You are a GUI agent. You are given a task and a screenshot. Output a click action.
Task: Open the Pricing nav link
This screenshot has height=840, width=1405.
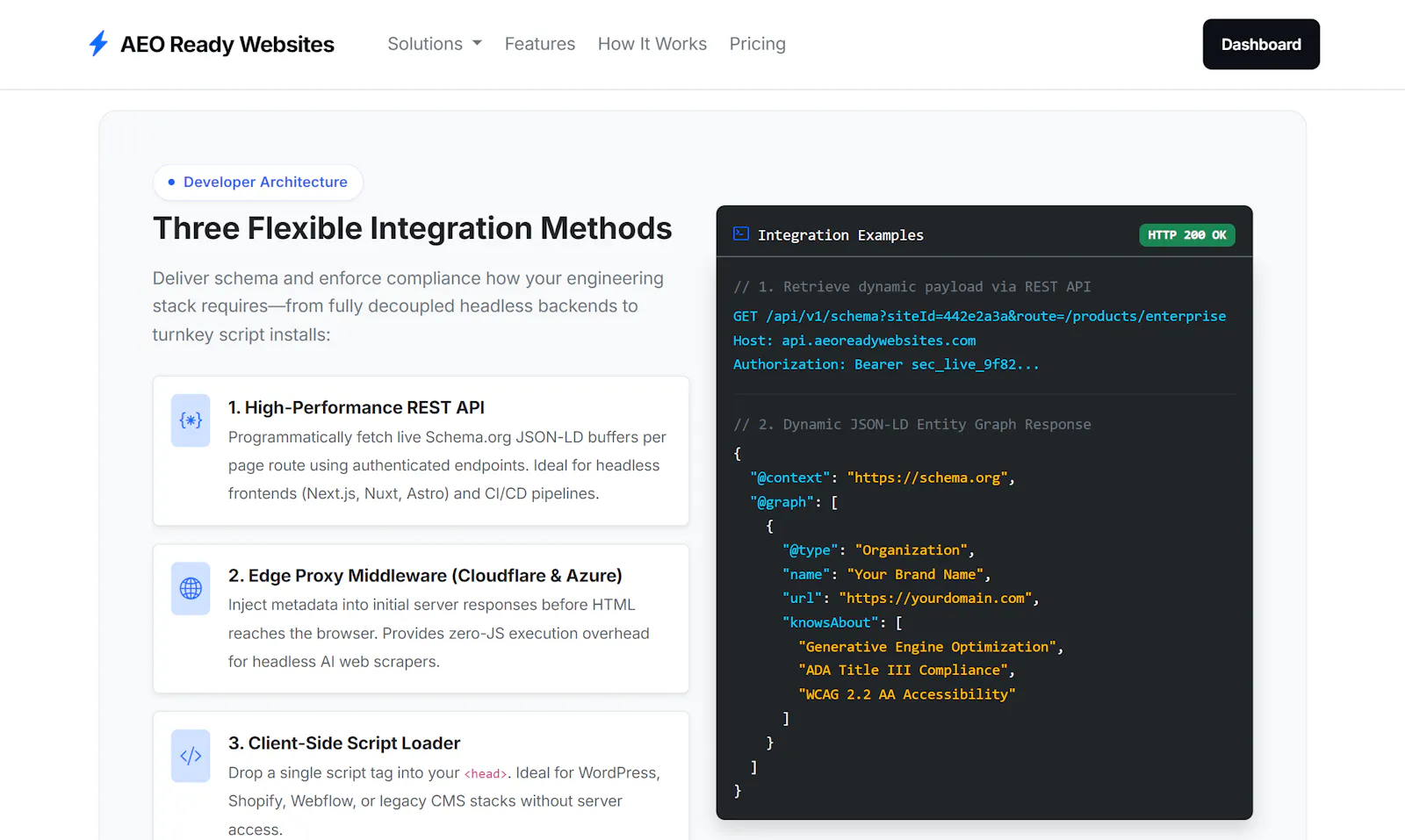click(757, 44)
